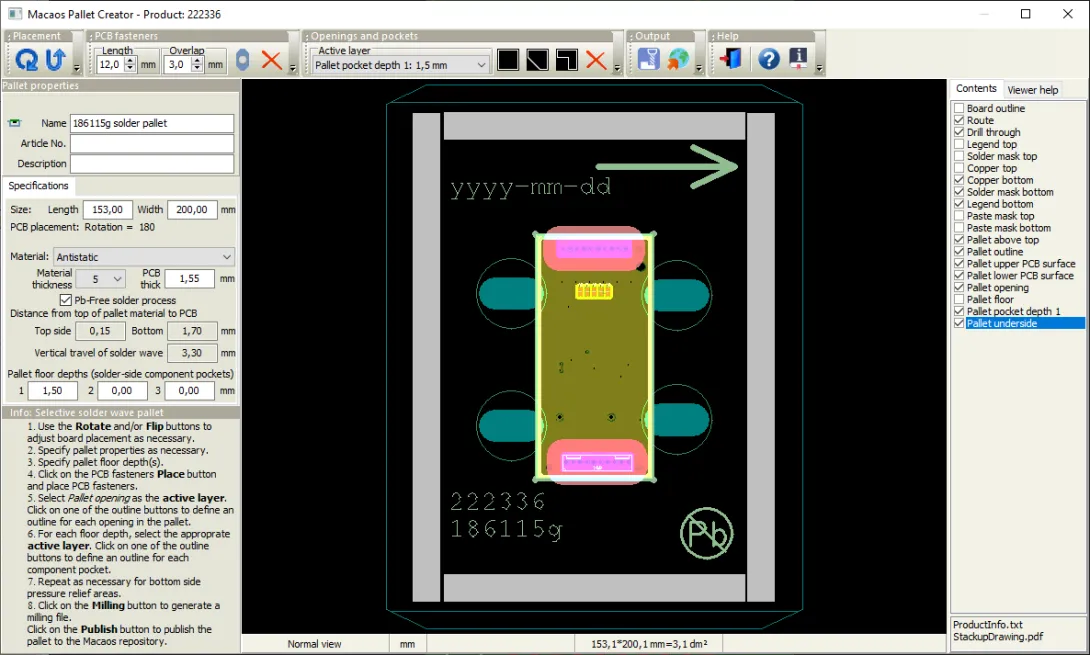The height and width of the screenshot is (655, 1090).
Task: Click Vertical travel of solder wave field
Action: pos(192,353)
